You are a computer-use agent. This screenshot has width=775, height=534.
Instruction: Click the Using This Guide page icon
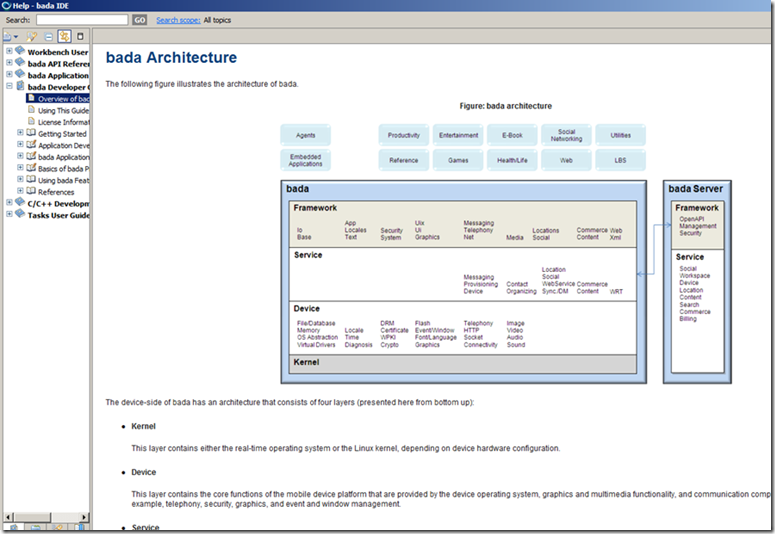pyautogui.click(x=32, y=110)
